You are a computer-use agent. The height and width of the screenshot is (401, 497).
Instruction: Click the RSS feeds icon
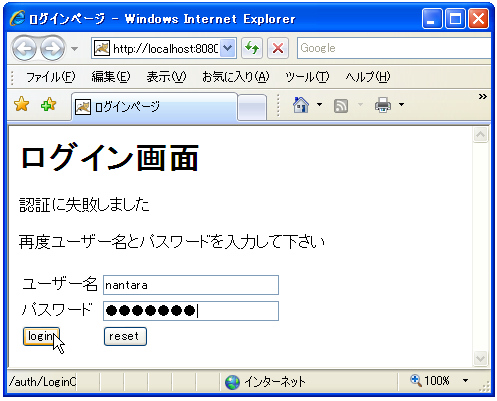pyautogui.click(x=341, y=106)
